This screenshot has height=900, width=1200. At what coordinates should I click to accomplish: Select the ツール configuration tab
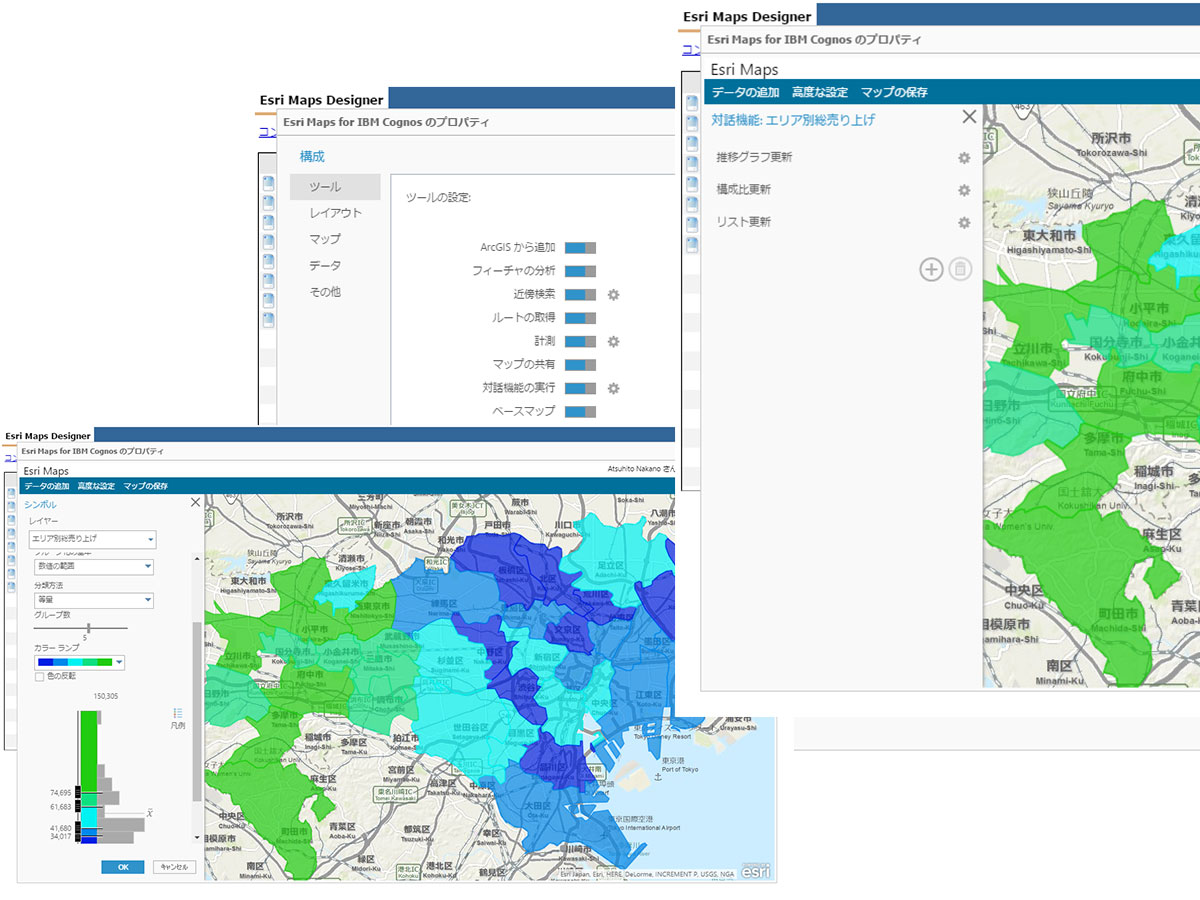coord(335,187)
